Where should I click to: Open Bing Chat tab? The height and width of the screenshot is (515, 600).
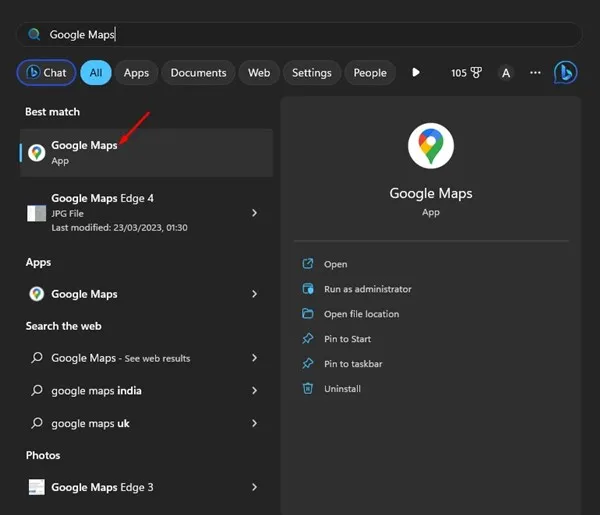click(x=46, y=73)
